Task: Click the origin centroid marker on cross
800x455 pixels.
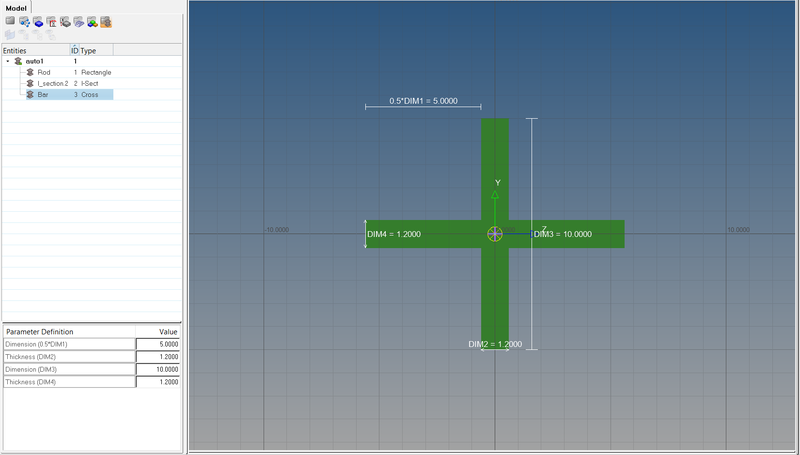Action: [494, 234]
